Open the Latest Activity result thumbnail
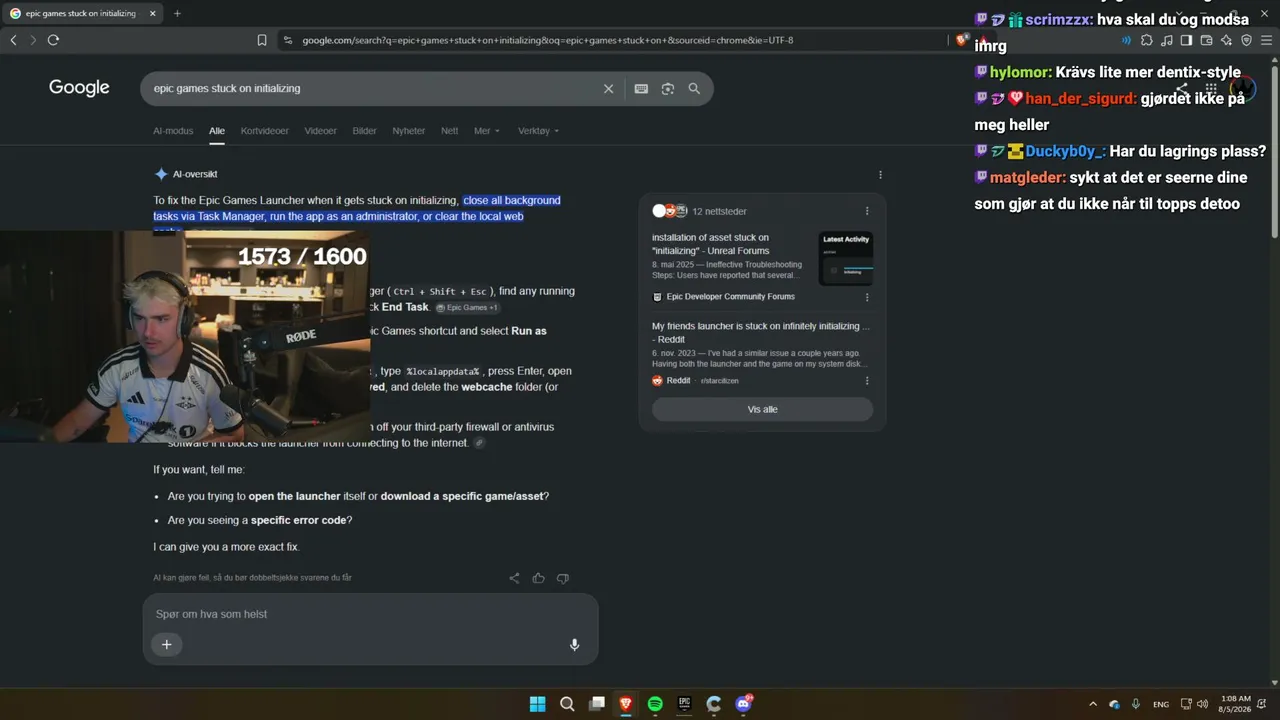 tap(846, 258)
